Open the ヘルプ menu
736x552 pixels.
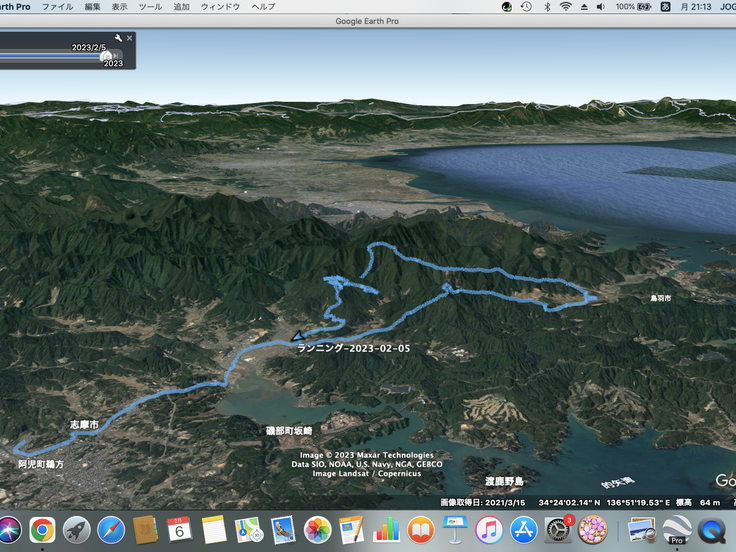tap(263, 6)
